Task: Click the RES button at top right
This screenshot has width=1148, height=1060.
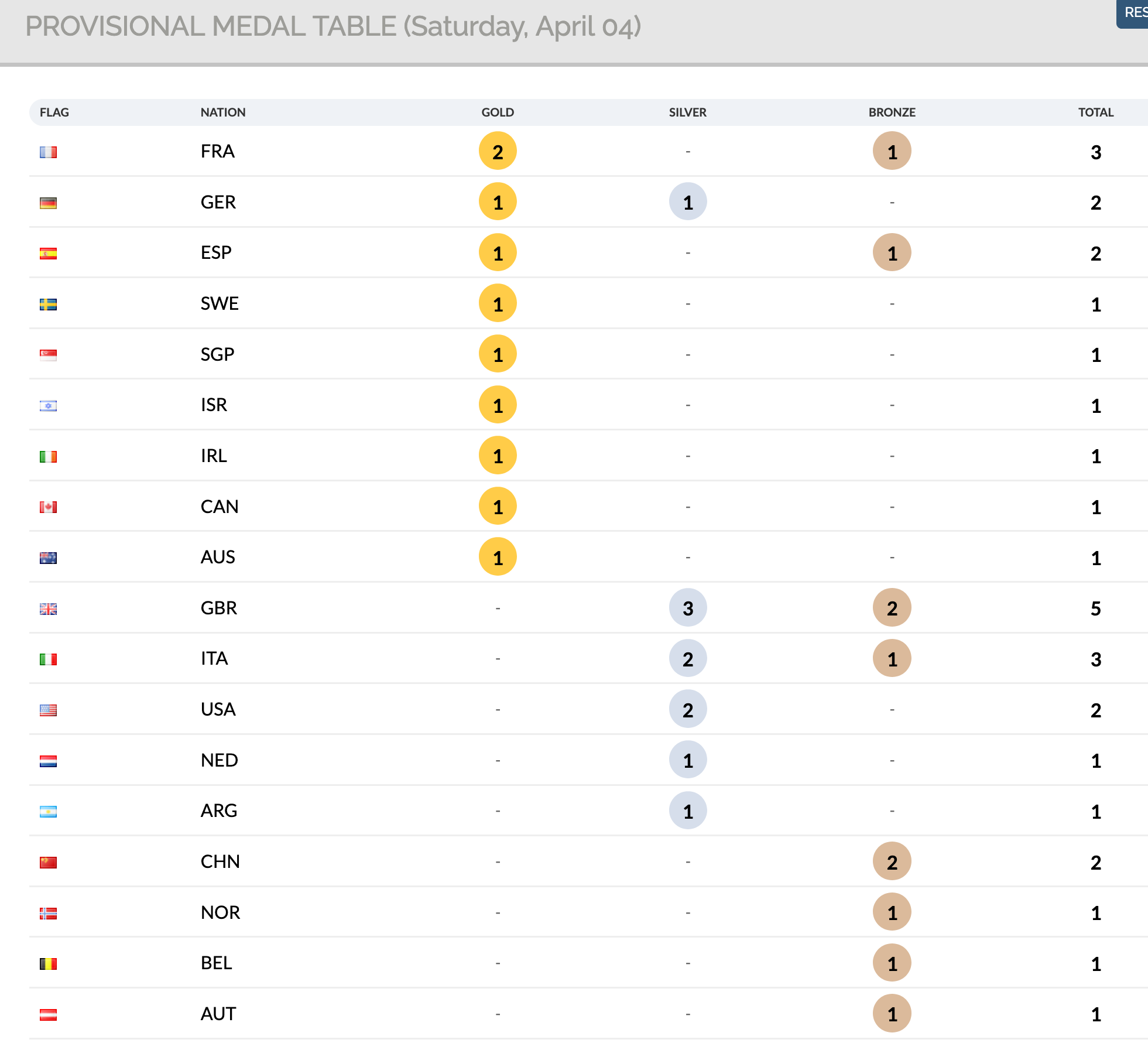Action: 1135,13
